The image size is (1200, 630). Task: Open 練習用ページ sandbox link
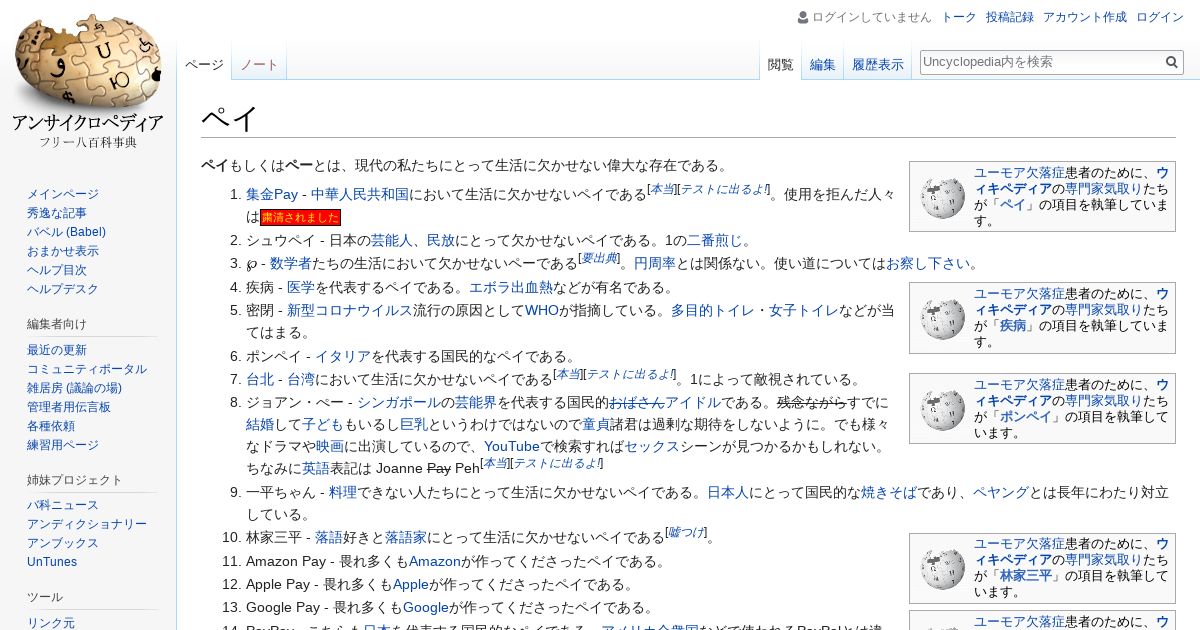[63, 445]
